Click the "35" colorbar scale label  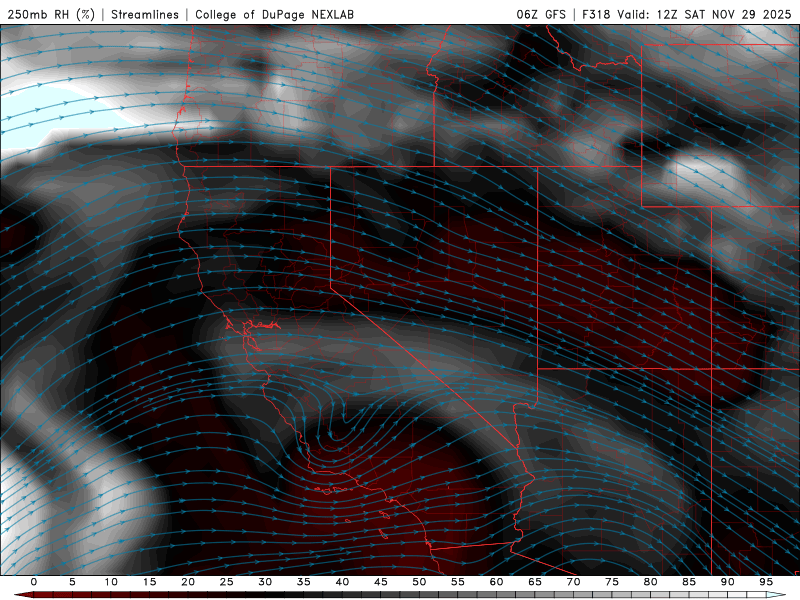click(x=304, y=582)
